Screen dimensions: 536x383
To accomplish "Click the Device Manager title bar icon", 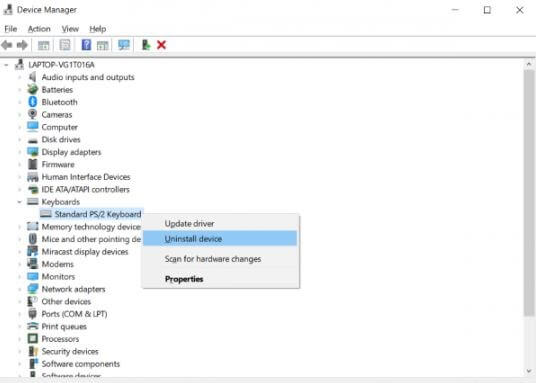I will click(8, 10).
